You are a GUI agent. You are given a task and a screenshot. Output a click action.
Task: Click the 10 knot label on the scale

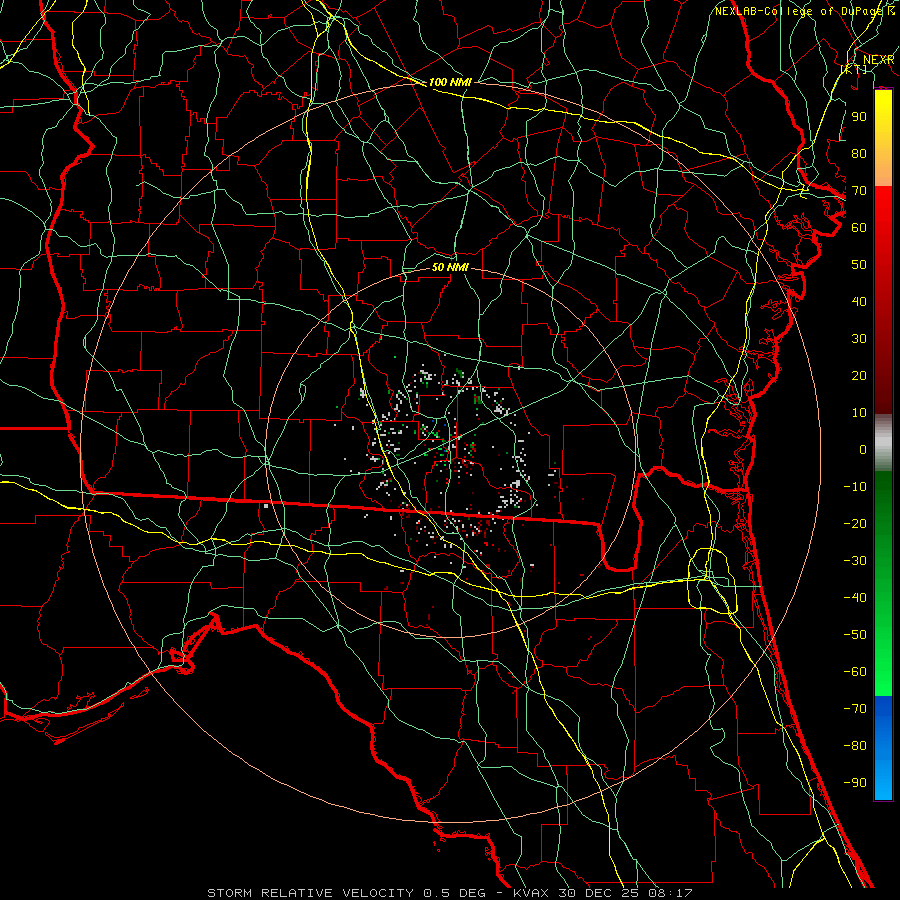tap(859, 413)
